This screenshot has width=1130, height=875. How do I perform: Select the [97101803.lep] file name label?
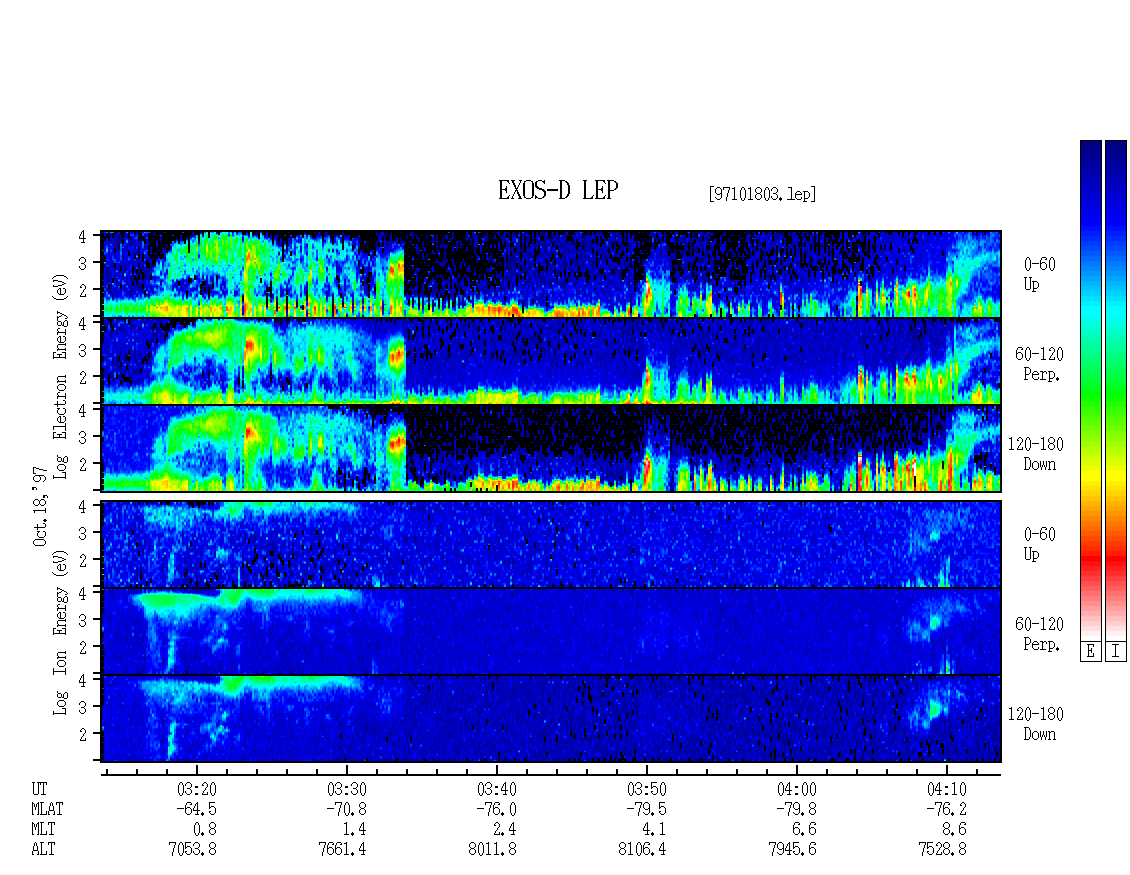(x=762, y=194)
